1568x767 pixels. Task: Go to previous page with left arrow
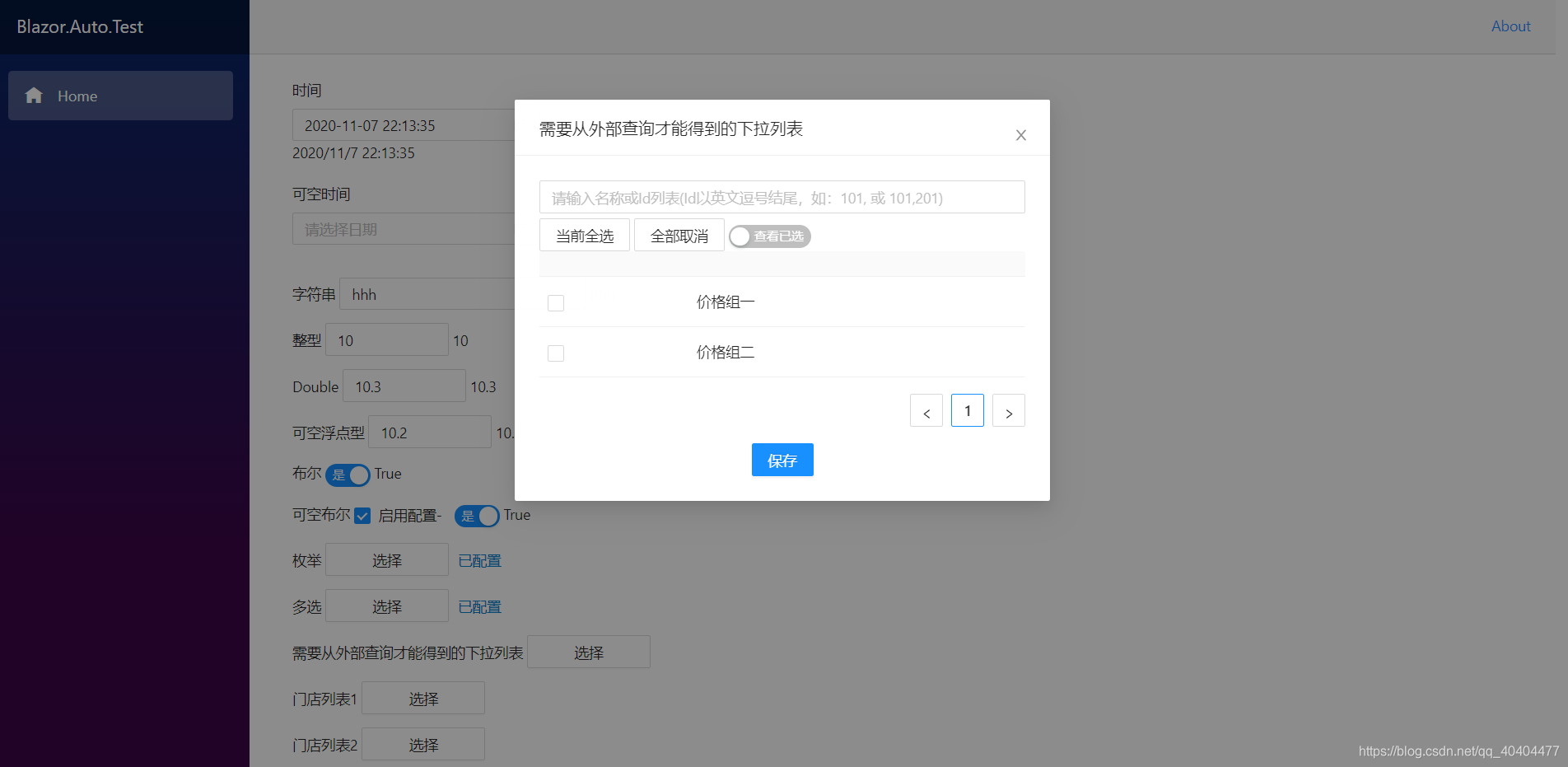pyautogui.click(x=926, y=410)
